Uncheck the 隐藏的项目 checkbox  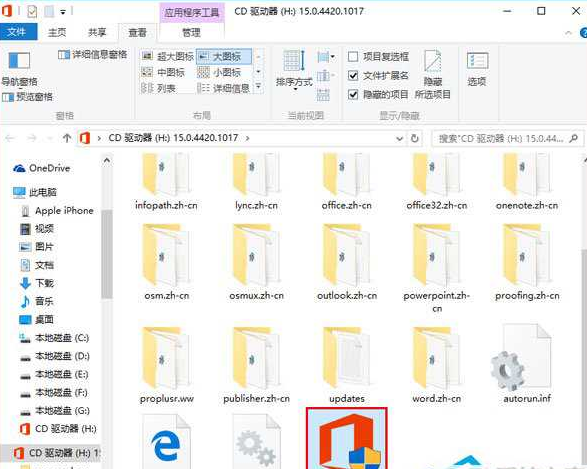[x=353, y=94]
